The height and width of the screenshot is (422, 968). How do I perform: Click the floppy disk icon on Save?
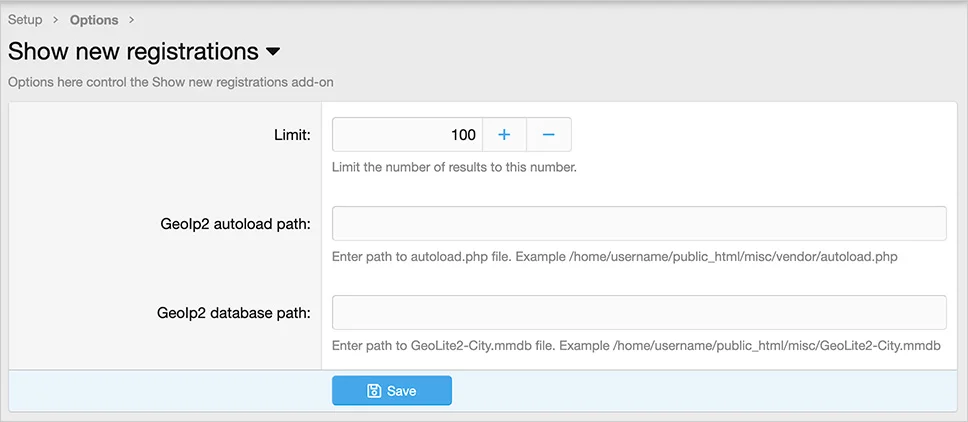pos(374,391)
